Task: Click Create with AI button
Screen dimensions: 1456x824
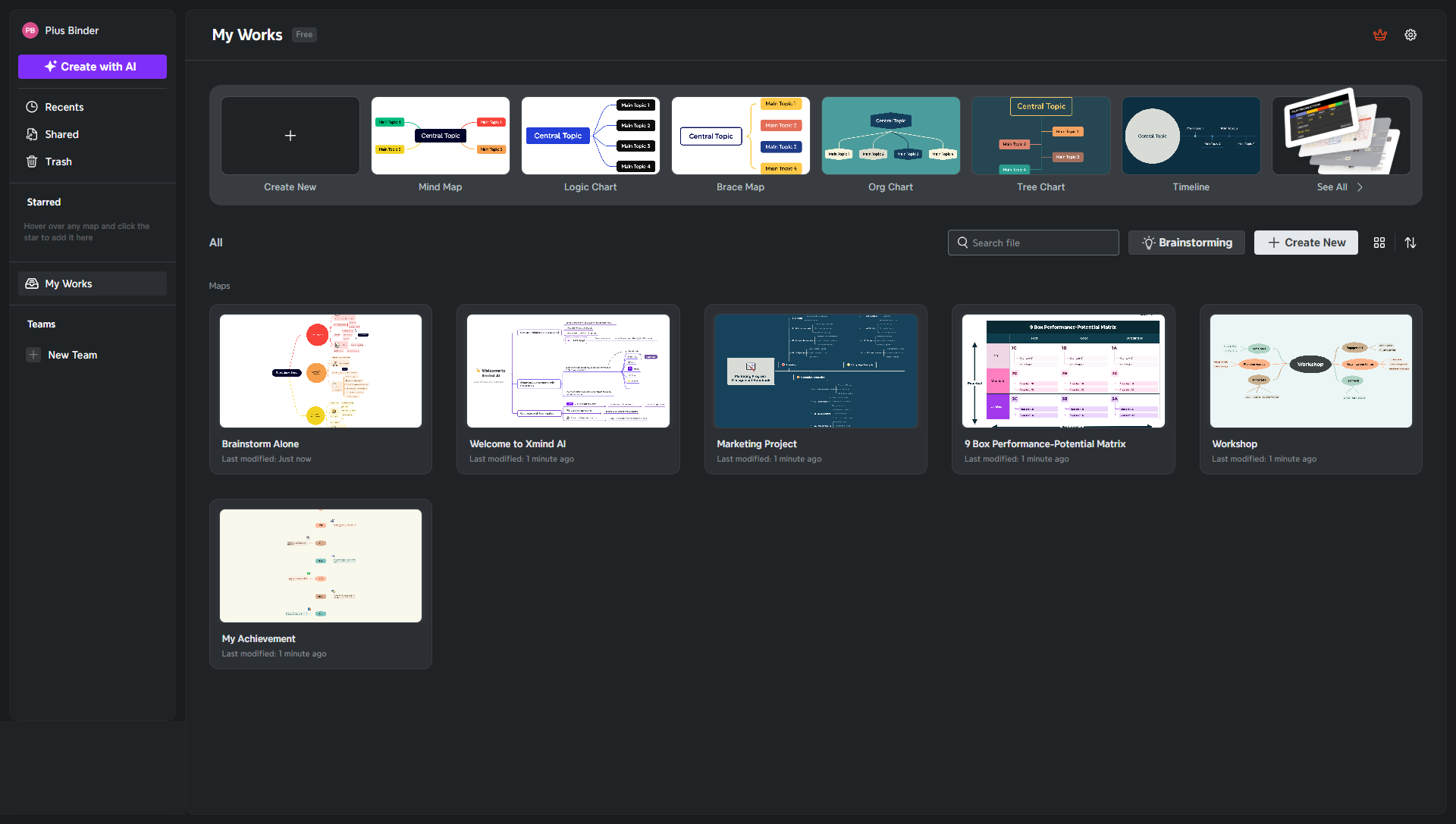Action: pyautogui.click(x=92, y=67)
